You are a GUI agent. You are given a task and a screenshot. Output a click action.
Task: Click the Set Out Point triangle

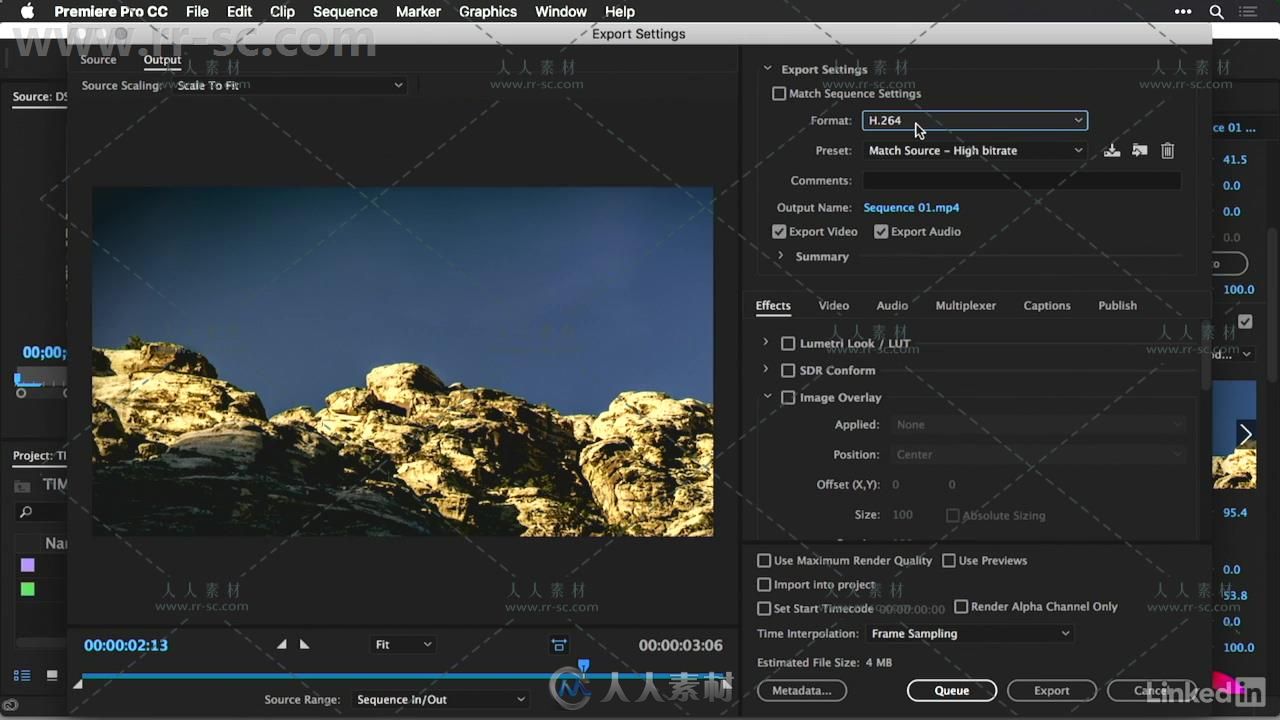coord(304,645)
